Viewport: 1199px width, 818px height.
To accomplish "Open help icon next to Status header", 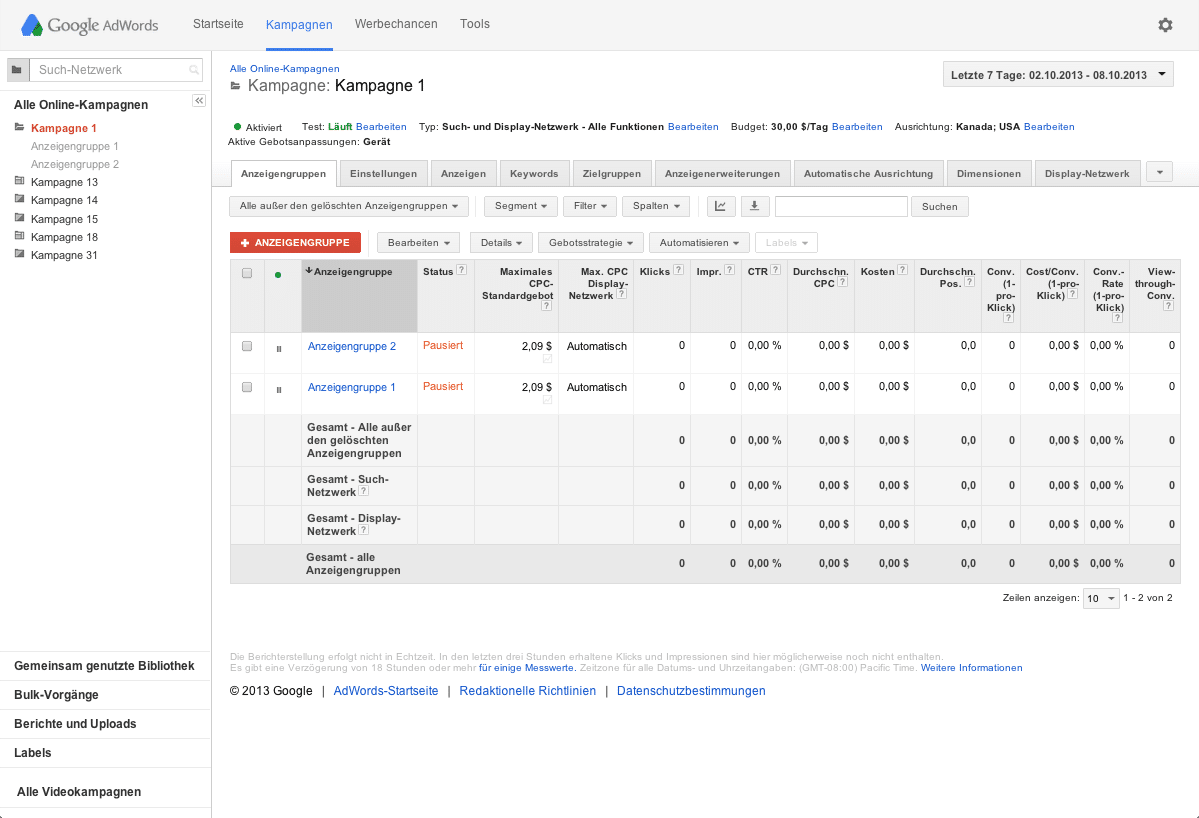I will pos(462,270).
